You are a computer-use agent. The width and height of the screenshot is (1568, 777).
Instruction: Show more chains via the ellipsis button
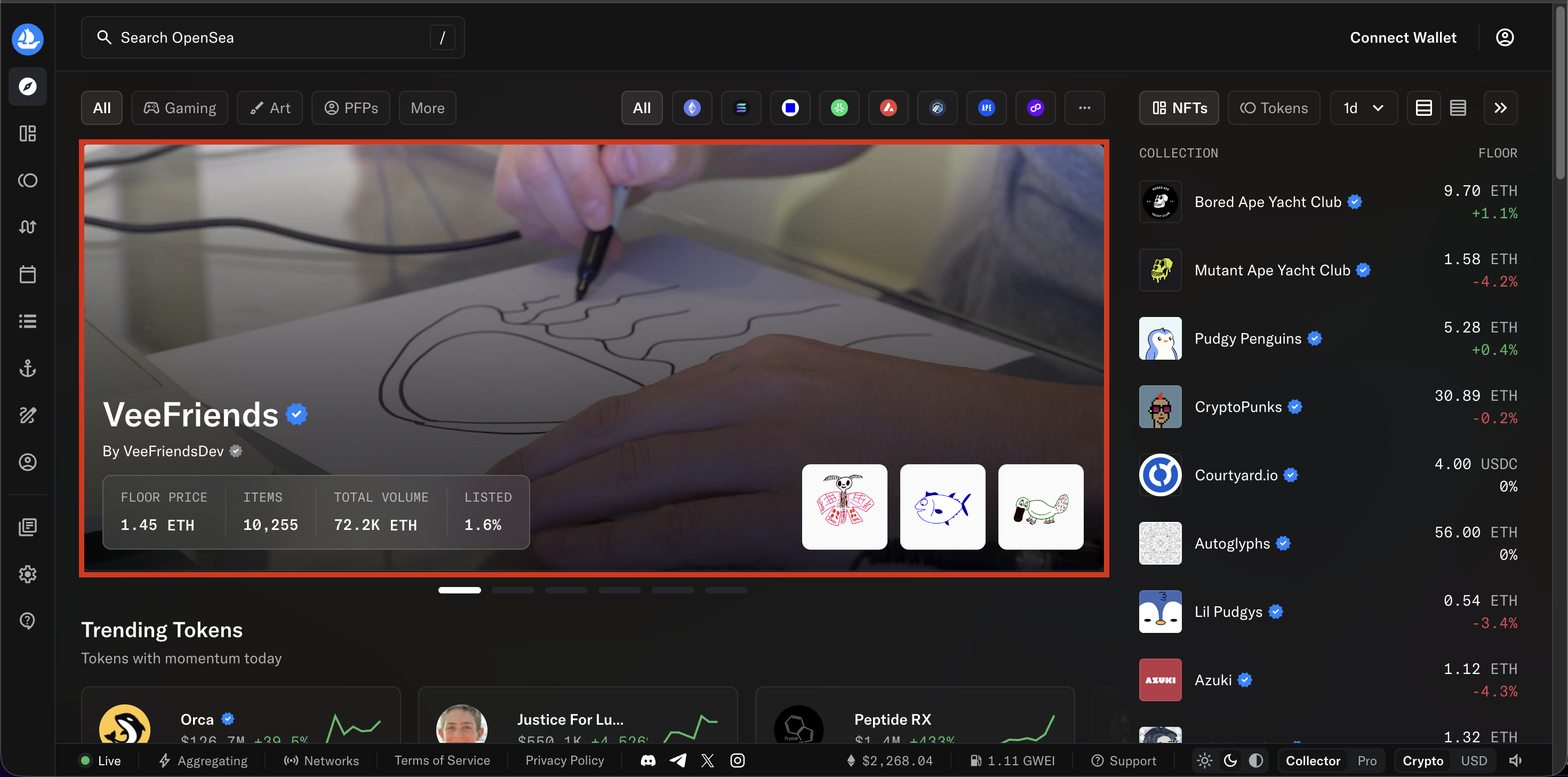click(1085, 108)
